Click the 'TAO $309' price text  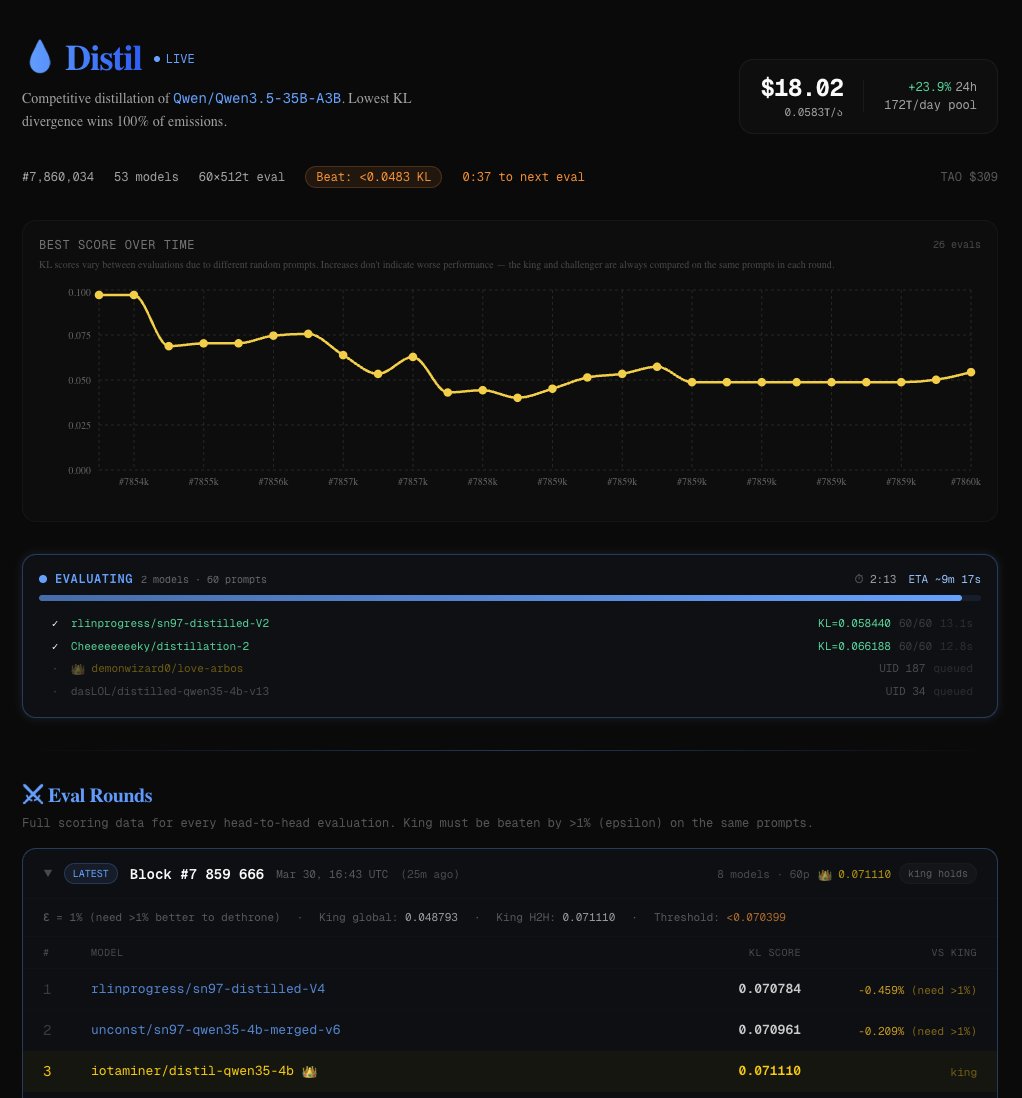click(x=969, y=177)
